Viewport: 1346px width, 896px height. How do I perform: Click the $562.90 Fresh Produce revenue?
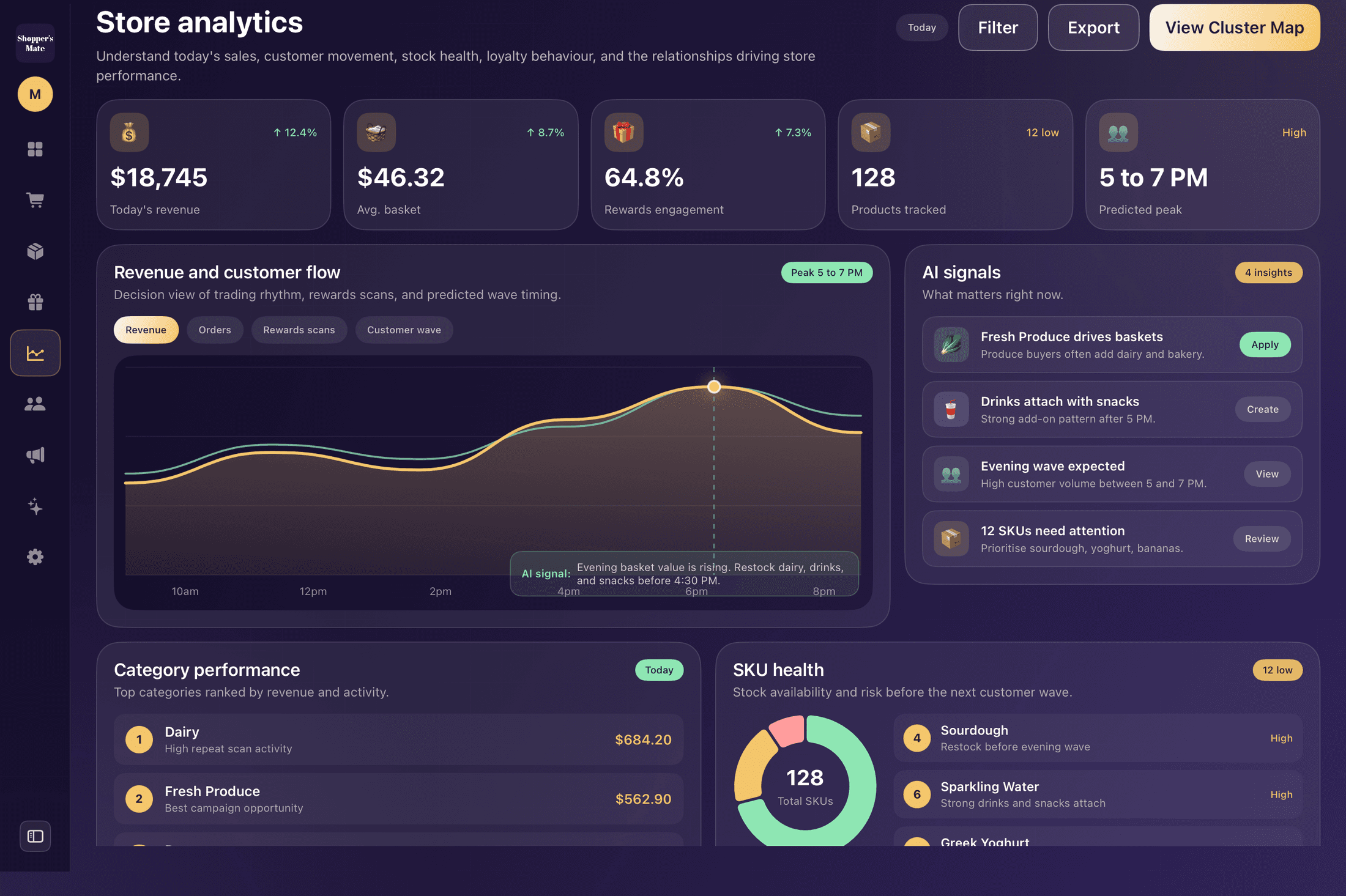coord(643,799)
